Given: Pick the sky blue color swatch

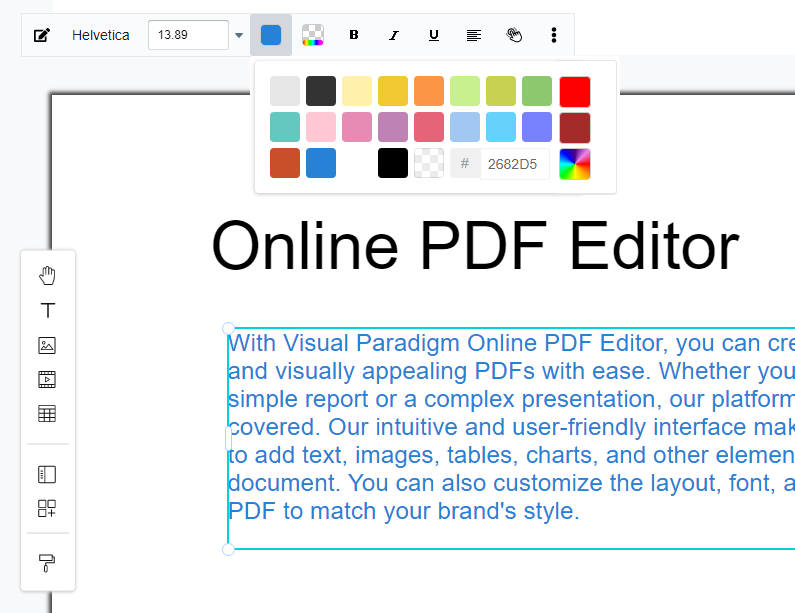Looking at the screenshot, I should coord(501,127).
